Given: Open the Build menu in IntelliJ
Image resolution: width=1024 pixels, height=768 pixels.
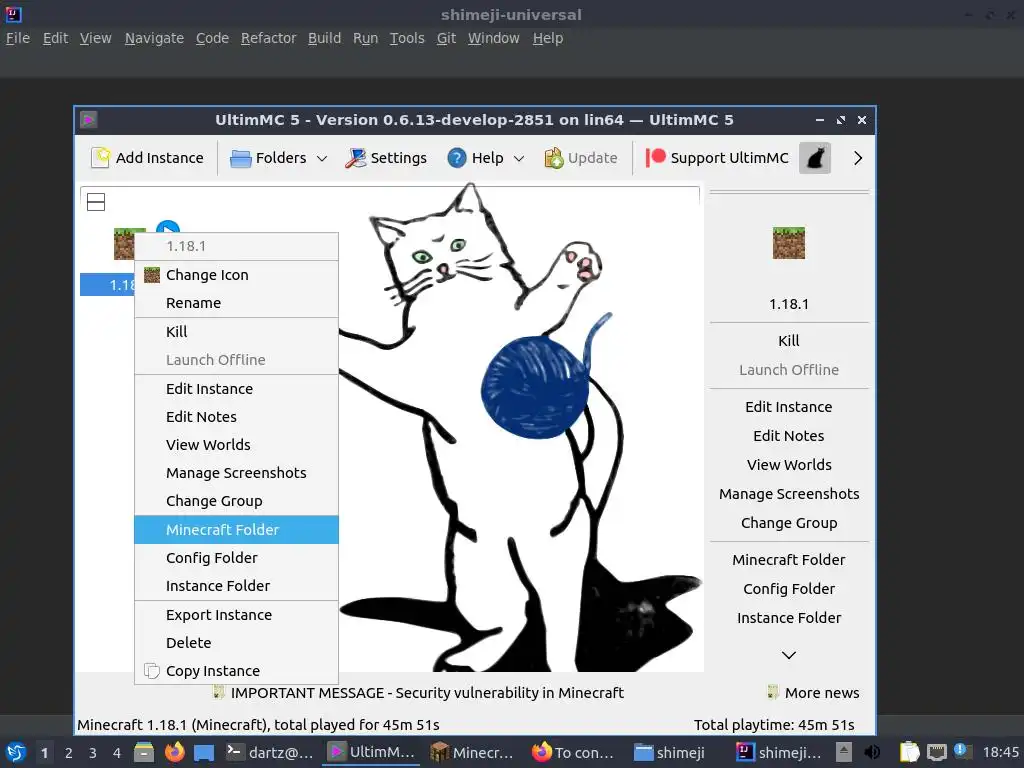Looking at the screenshot, I should coord(325,39).
